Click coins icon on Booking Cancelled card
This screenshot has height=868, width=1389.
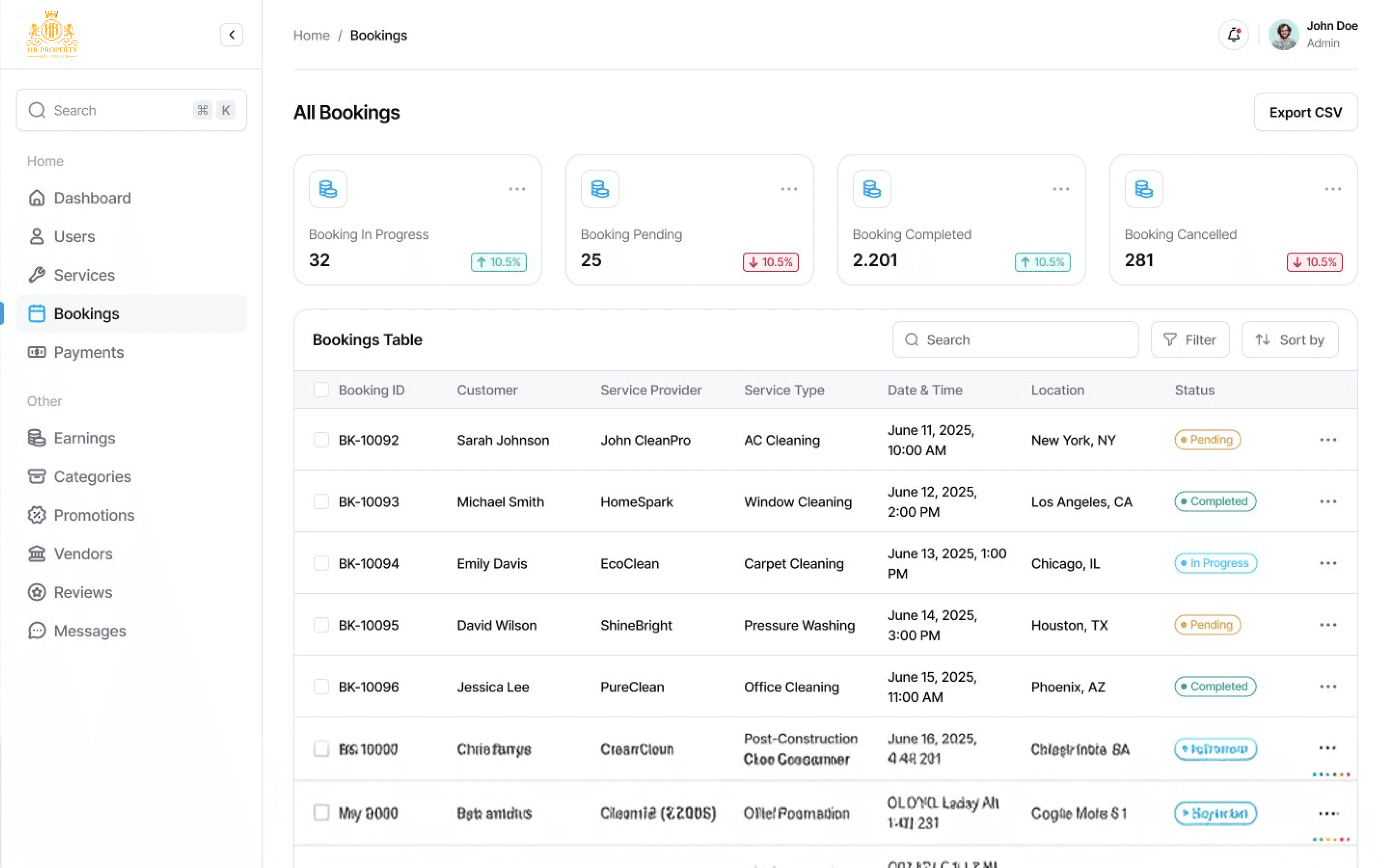1144,189
